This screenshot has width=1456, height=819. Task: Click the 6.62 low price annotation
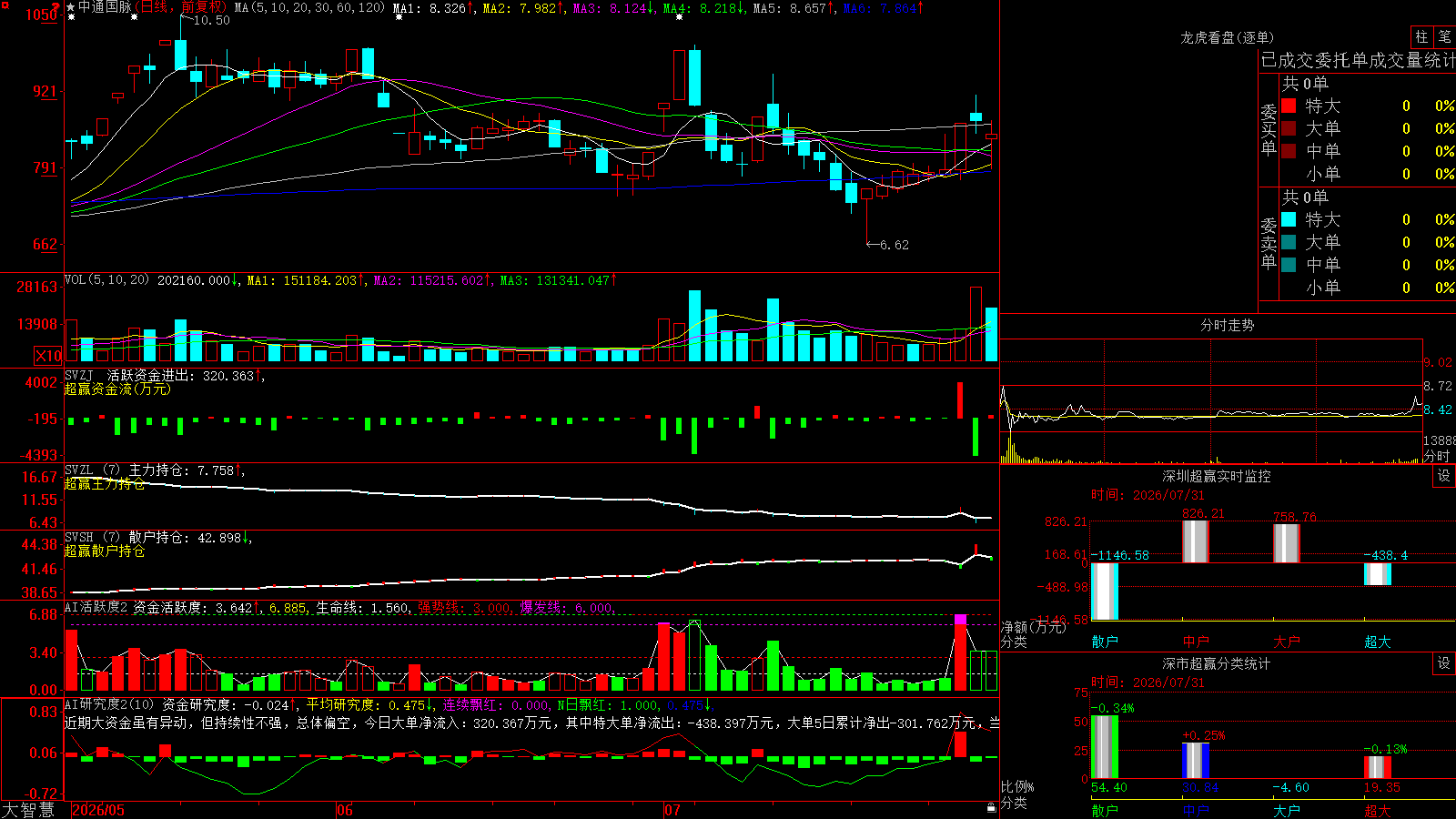click(x=895, y=245)
